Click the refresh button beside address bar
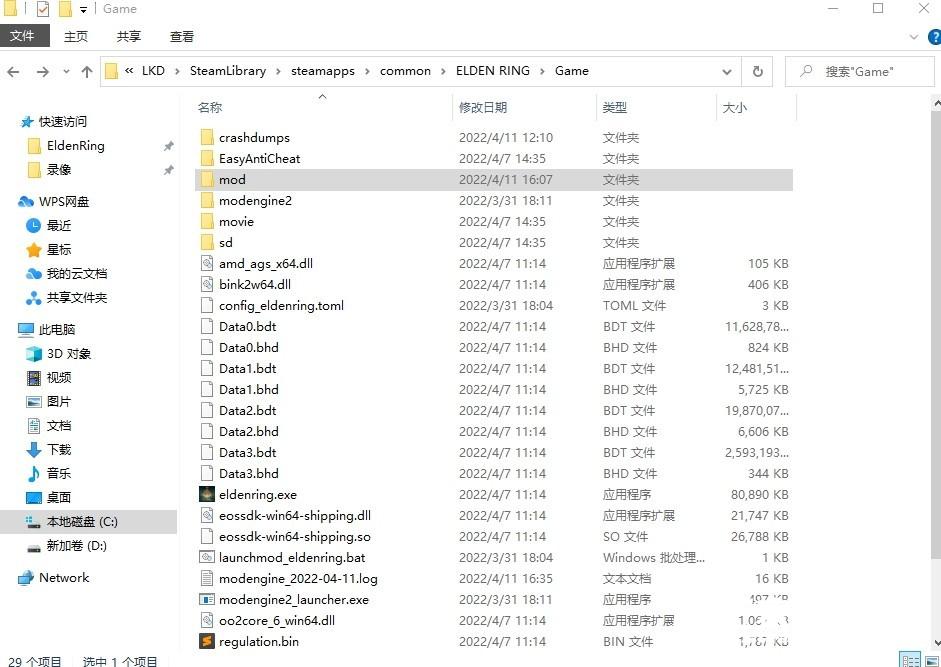The width and height of the screenshot is (941, 667). point(758,72)
